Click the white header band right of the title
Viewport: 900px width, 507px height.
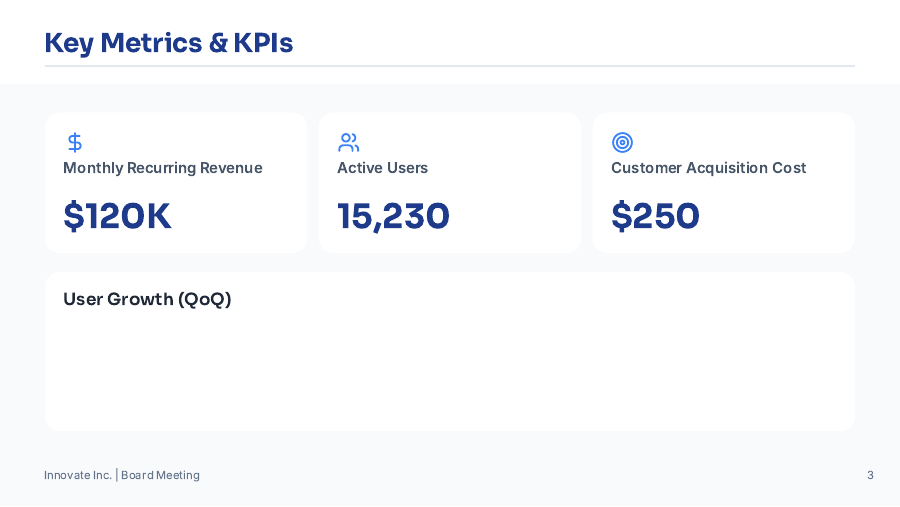pyautogui.click(x=600, y=38)
